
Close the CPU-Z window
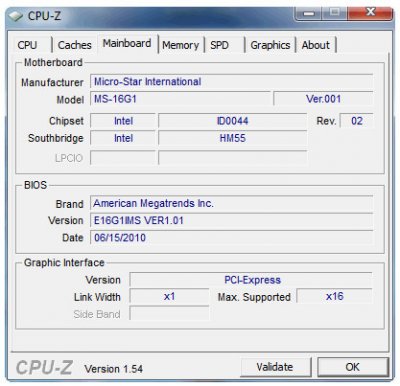[x=370, y=13]
